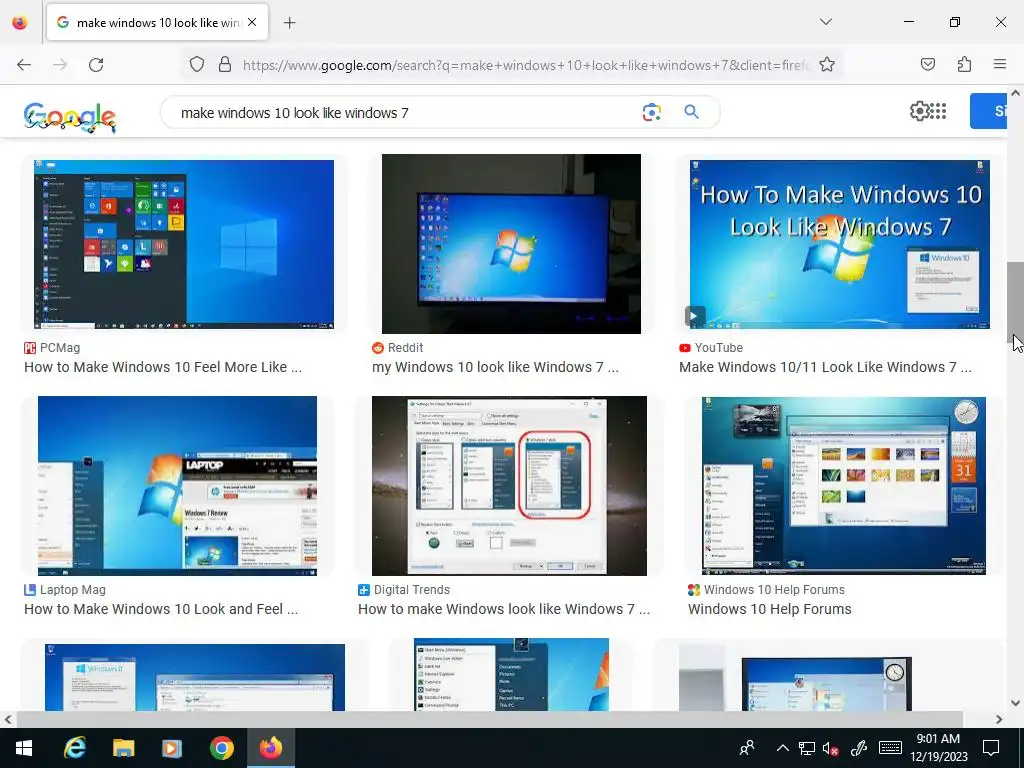
Task: Reload the current page
Action: 96,65
